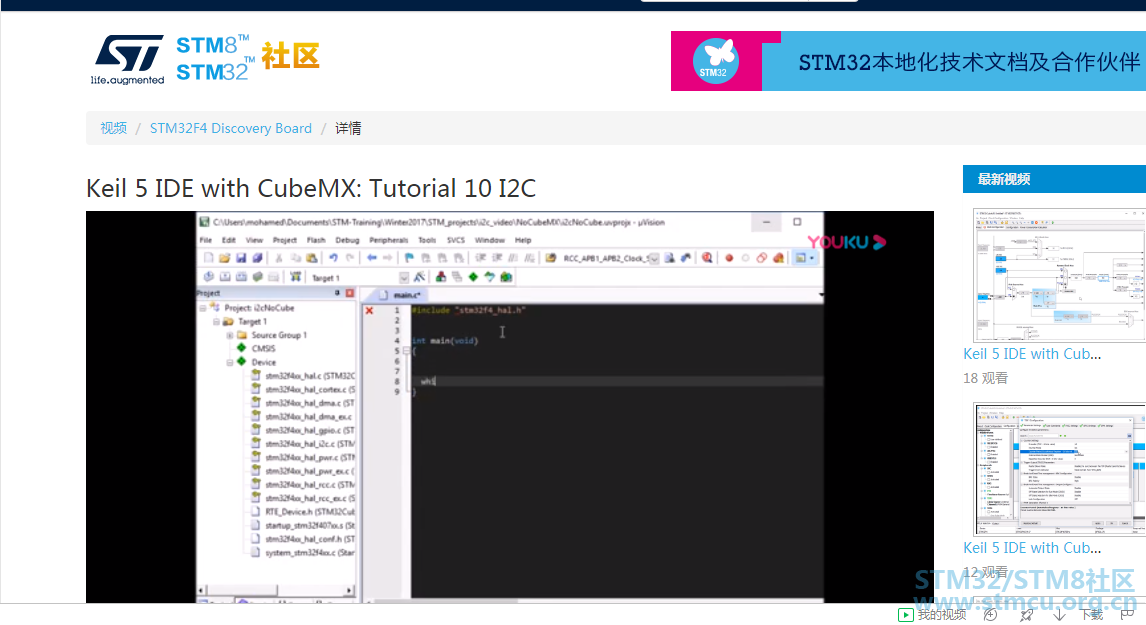Open the RCC_APB1_APB2_Clock find dropdown

point(654,259)
